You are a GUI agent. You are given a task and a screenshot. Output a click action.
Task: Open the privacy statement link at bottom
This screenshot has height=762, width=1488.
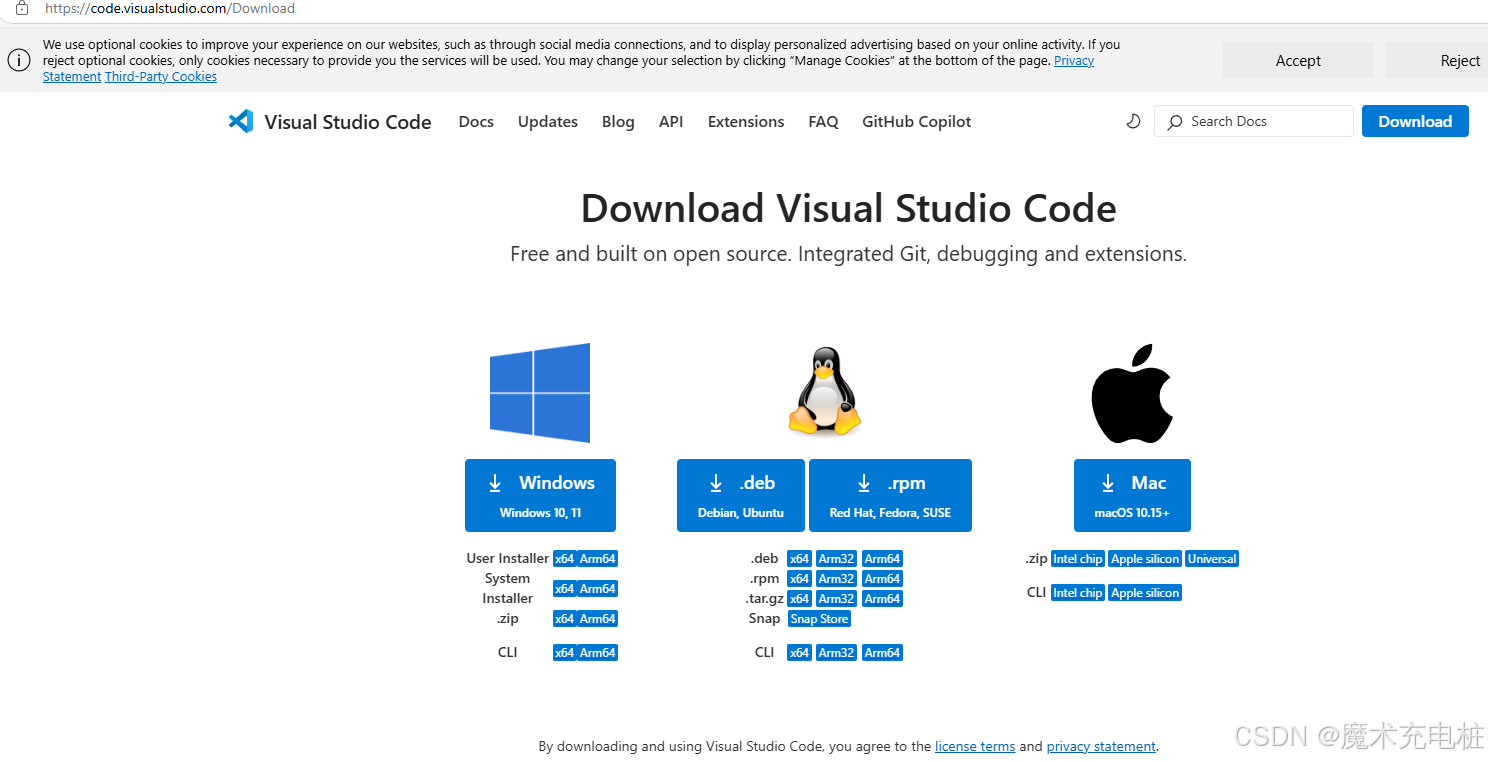coord(1101,746)
